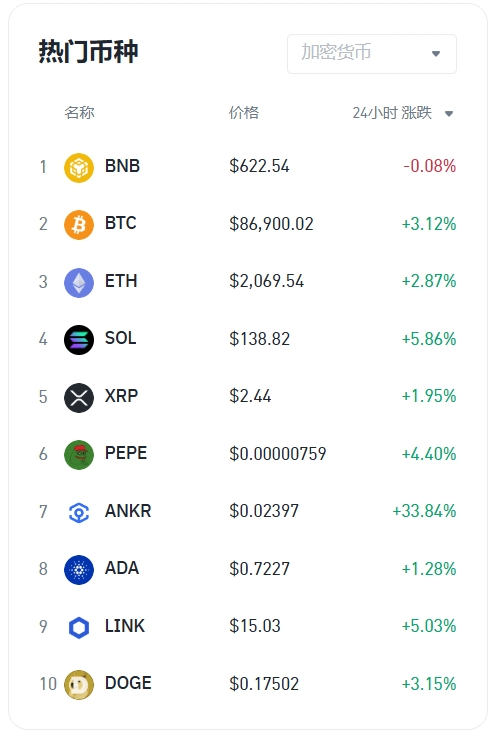Click the XRP coin logo
The height and width of the screenshot is (742, 497).
(79, 398)
